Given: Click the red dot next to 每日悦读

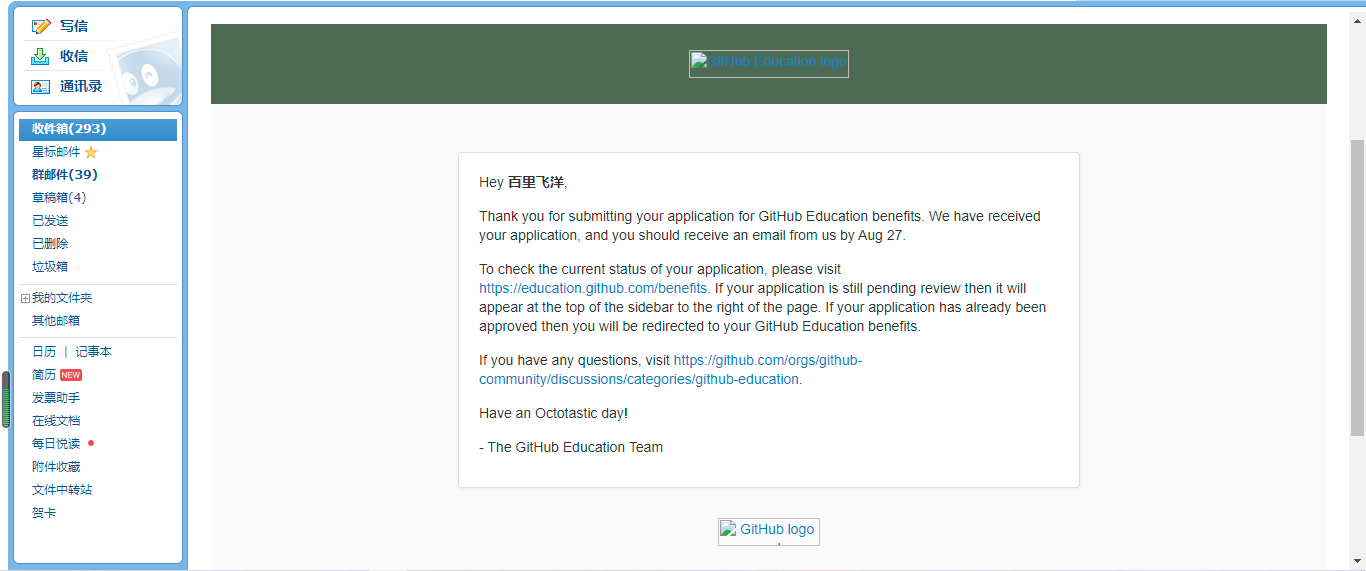Looking at the screenshot, I should tap(91, 443).
